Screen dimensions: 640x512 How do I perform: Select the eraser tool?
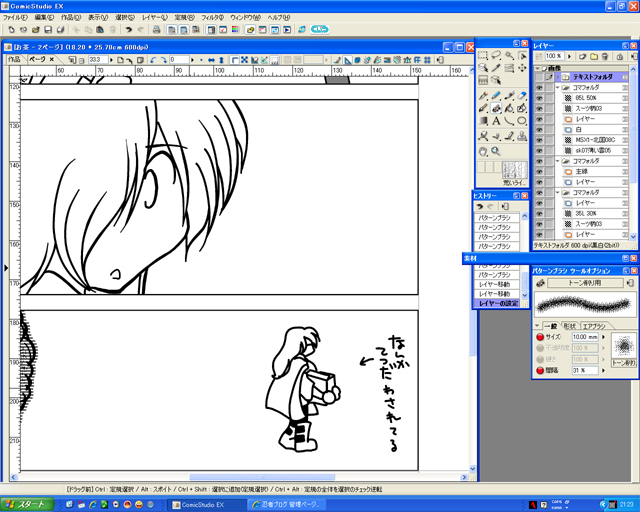pos(522,96)
